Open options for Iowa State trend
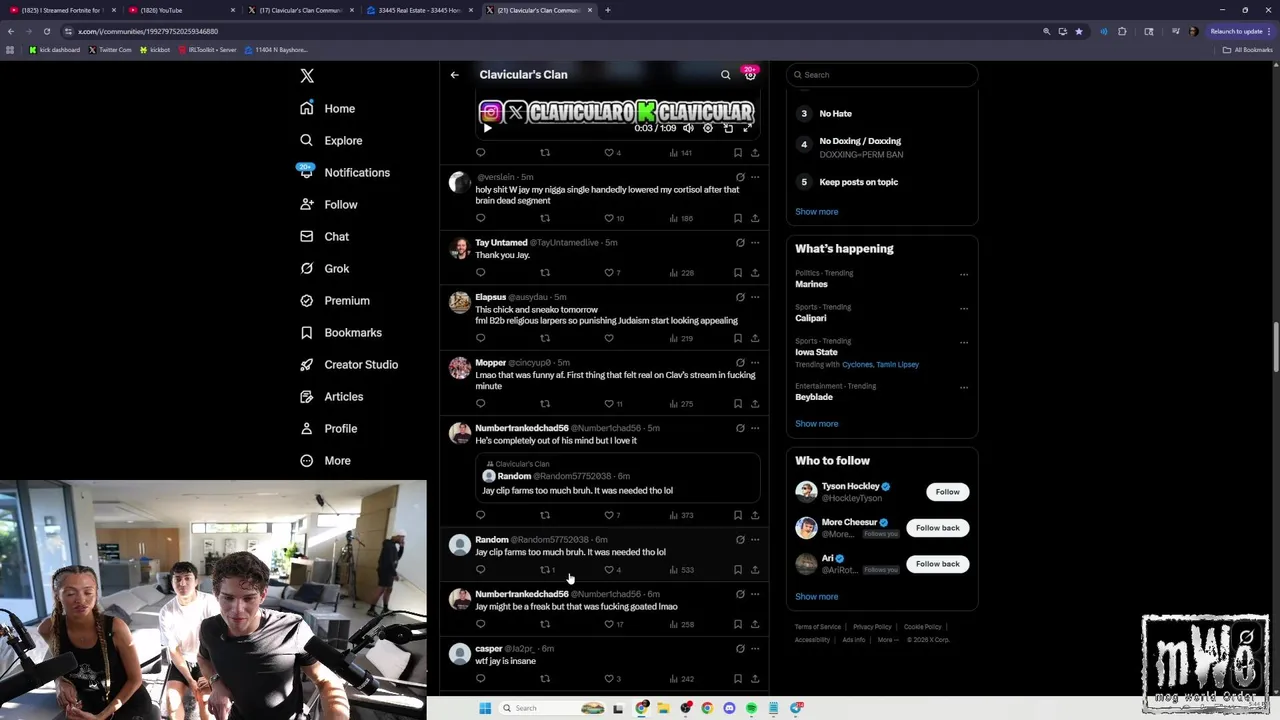 coord(964,342)
